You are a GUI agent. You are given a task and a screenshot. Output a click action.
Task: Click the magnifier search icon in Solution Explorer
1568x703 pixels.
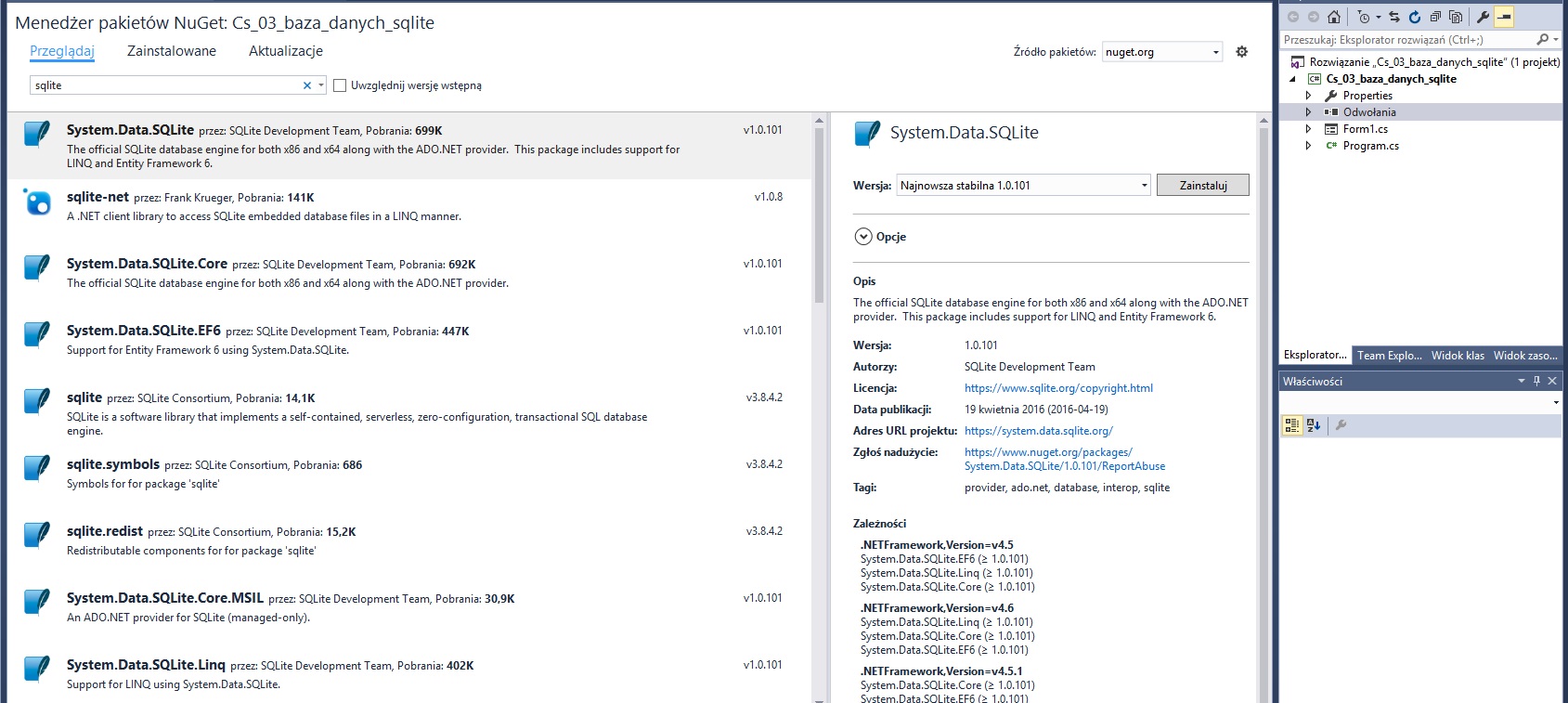(1542, 39)
